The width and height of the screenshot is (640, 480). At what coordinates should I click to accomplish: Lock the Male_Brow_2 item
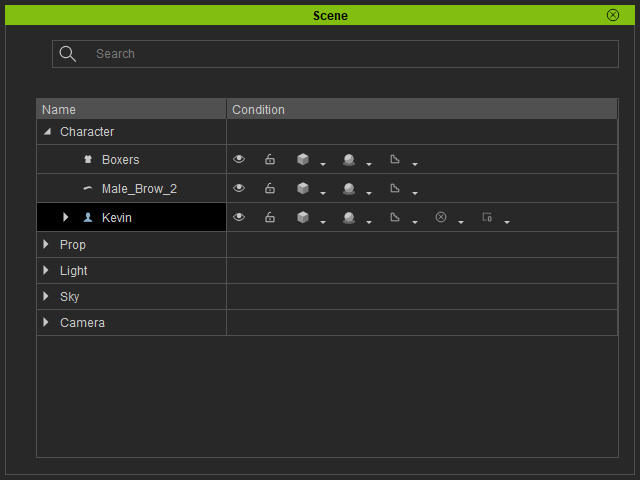click(x=270, y=188)
